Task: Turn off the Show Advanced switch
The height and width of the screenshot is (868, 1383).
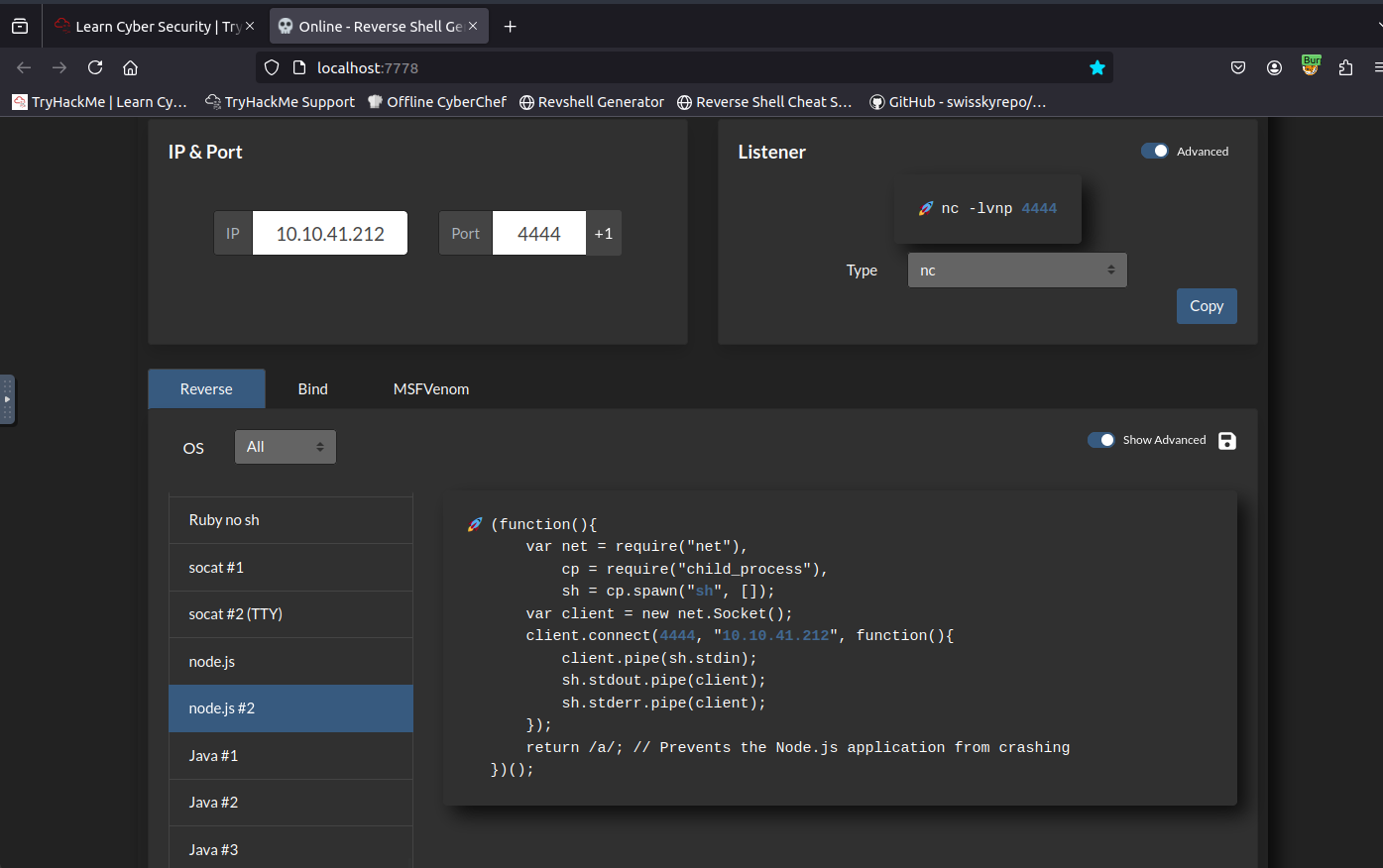Action: 1101,440
